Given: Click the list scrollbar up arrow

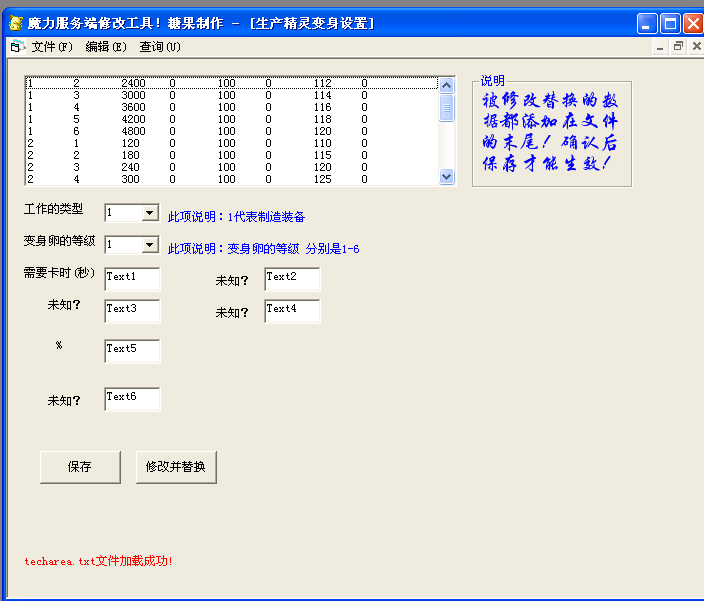Looking at the screenshot, I should point(447,85).
